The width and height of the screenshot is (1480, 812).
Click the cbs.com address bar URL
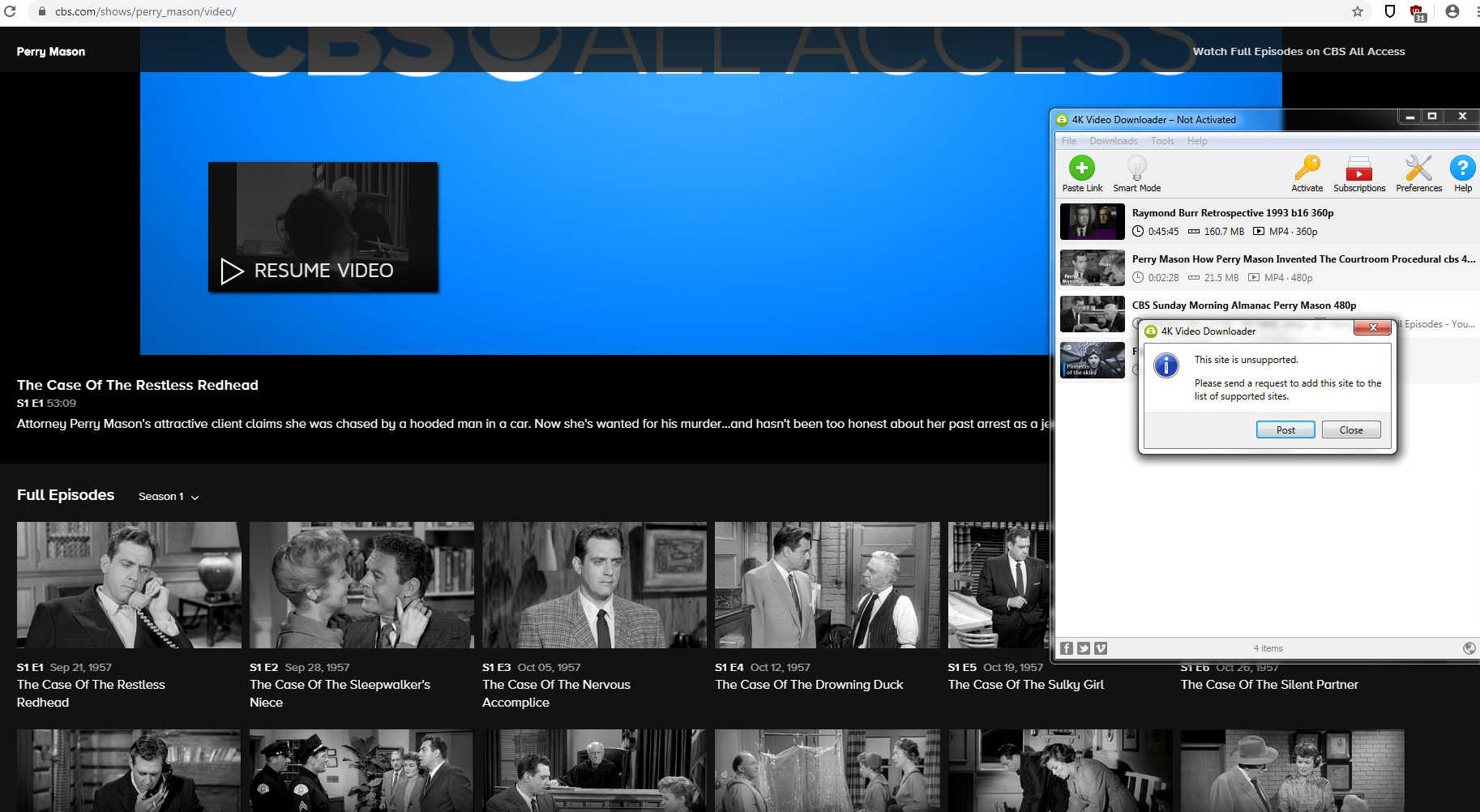pyautogui.click(x=145, y=11)
